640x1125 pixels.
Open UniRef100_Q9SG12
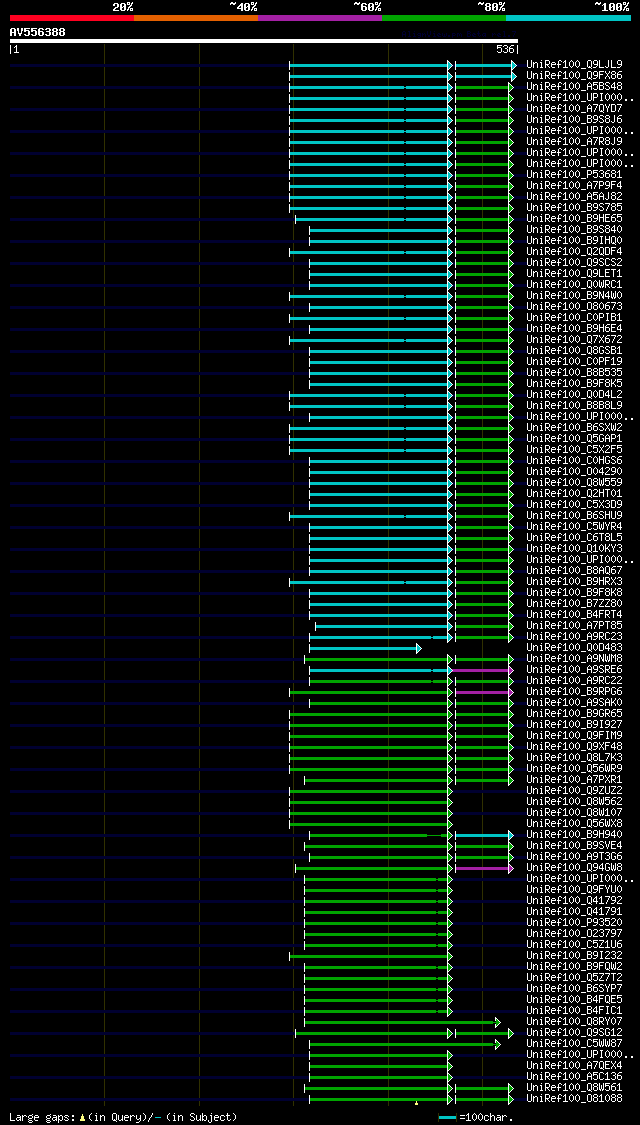tap(574, 1032)
